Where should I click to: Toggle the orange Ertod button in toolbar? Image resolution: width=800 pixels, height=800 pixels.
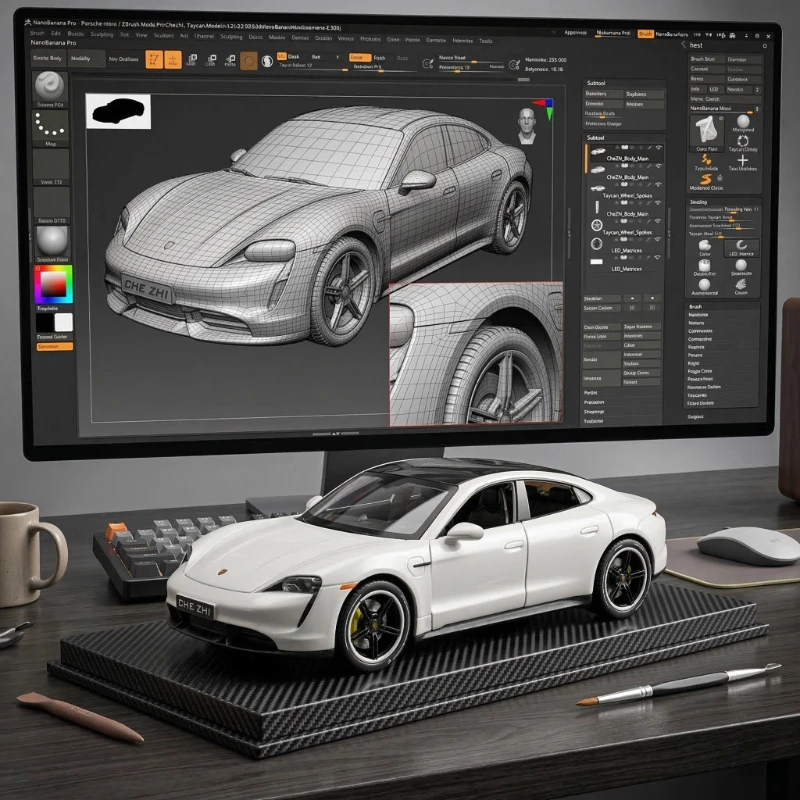pyautogui.click(x=360, y=58)
